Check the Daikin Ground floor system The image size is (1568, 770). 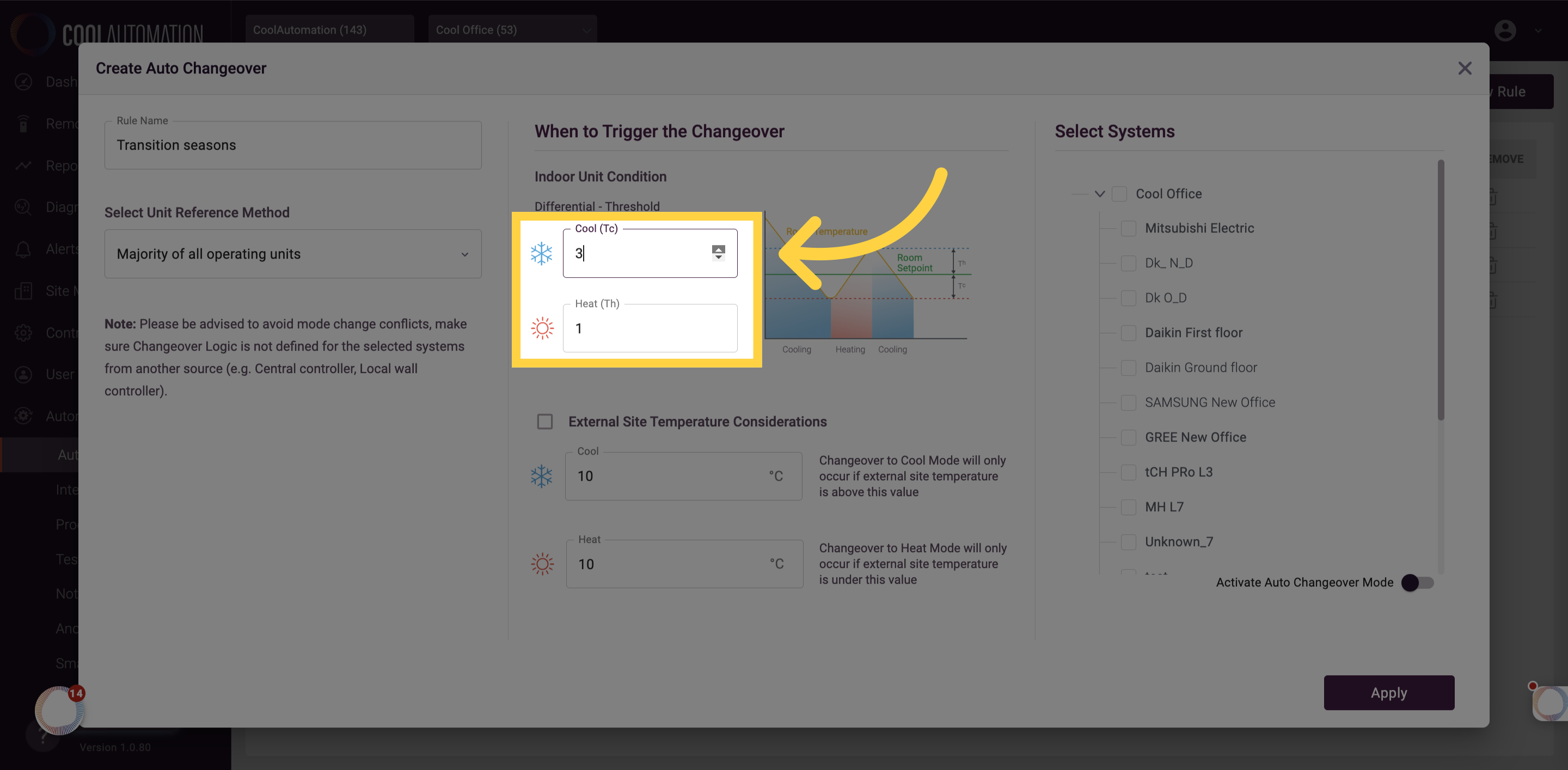1128,368
